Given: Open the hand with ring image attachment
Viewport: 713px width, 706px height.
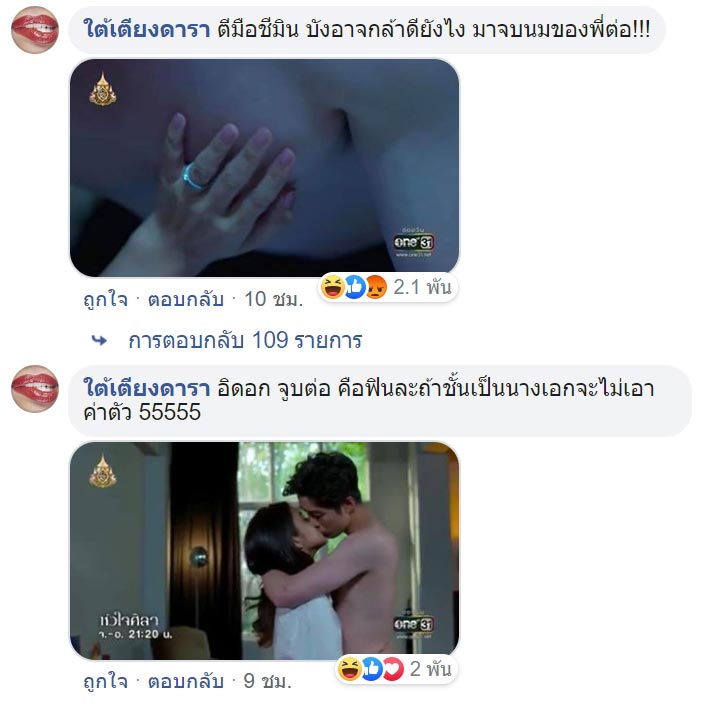Looking at the screenshot, I should 264,168.
